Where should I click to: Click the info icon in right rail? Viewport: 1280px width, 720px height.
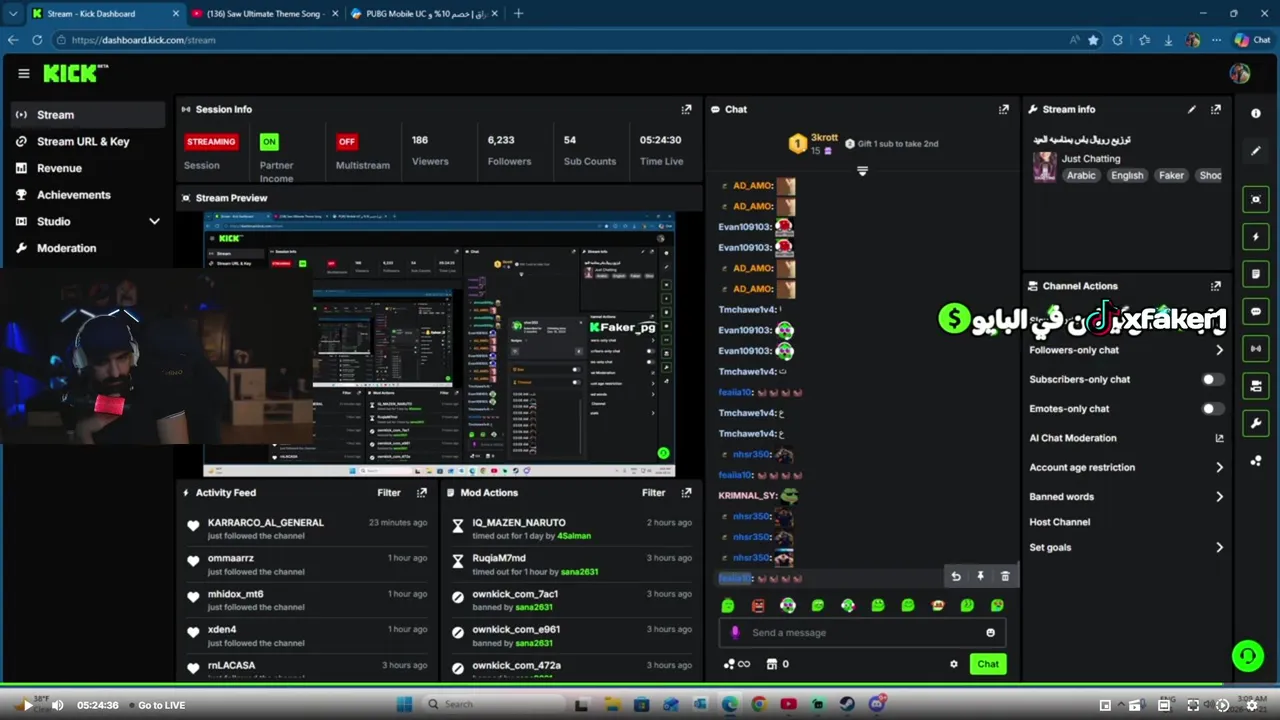[x=1256, y=113]
